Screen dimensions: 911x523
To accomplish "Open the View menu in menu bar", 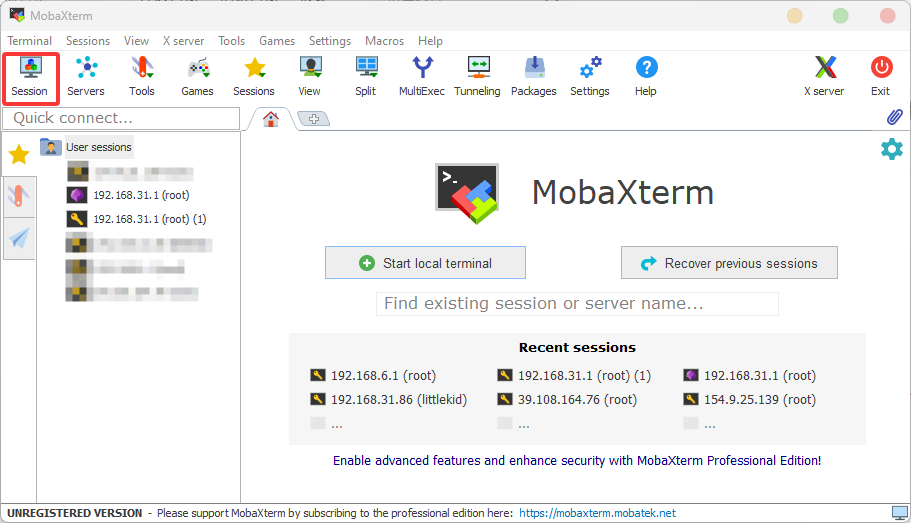I will (x=137, y=41).
